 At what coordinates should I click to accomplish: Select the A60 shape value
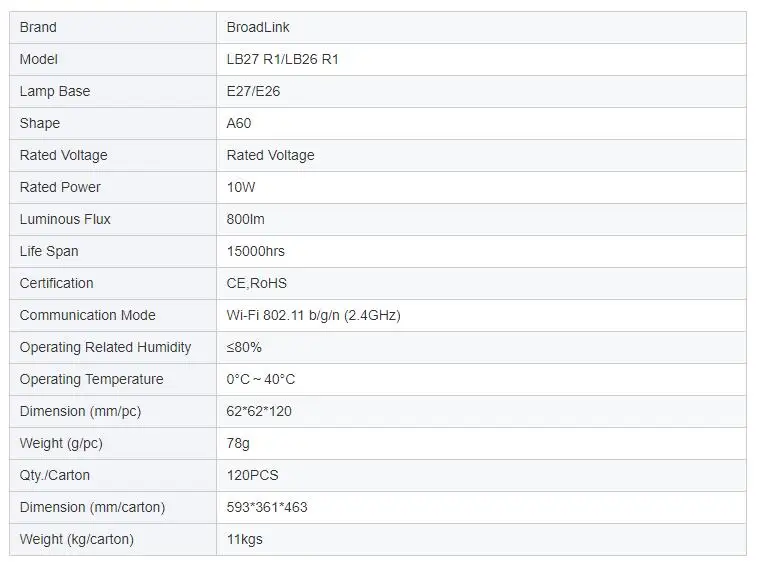(239, 123)
